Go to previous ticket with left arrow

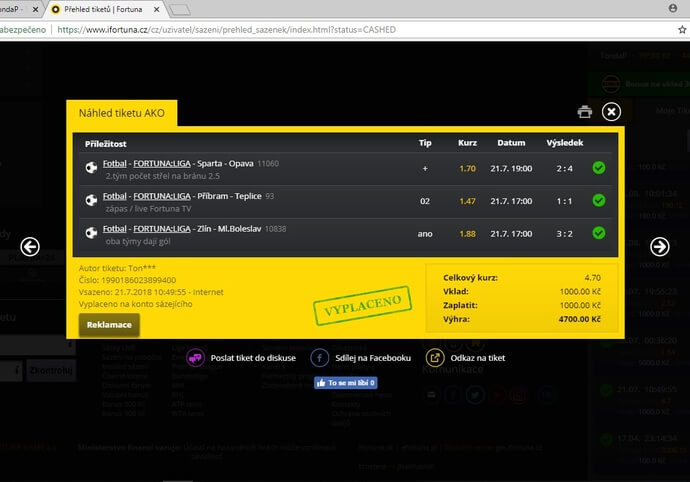pyautogui.click(x=30, y=247)
